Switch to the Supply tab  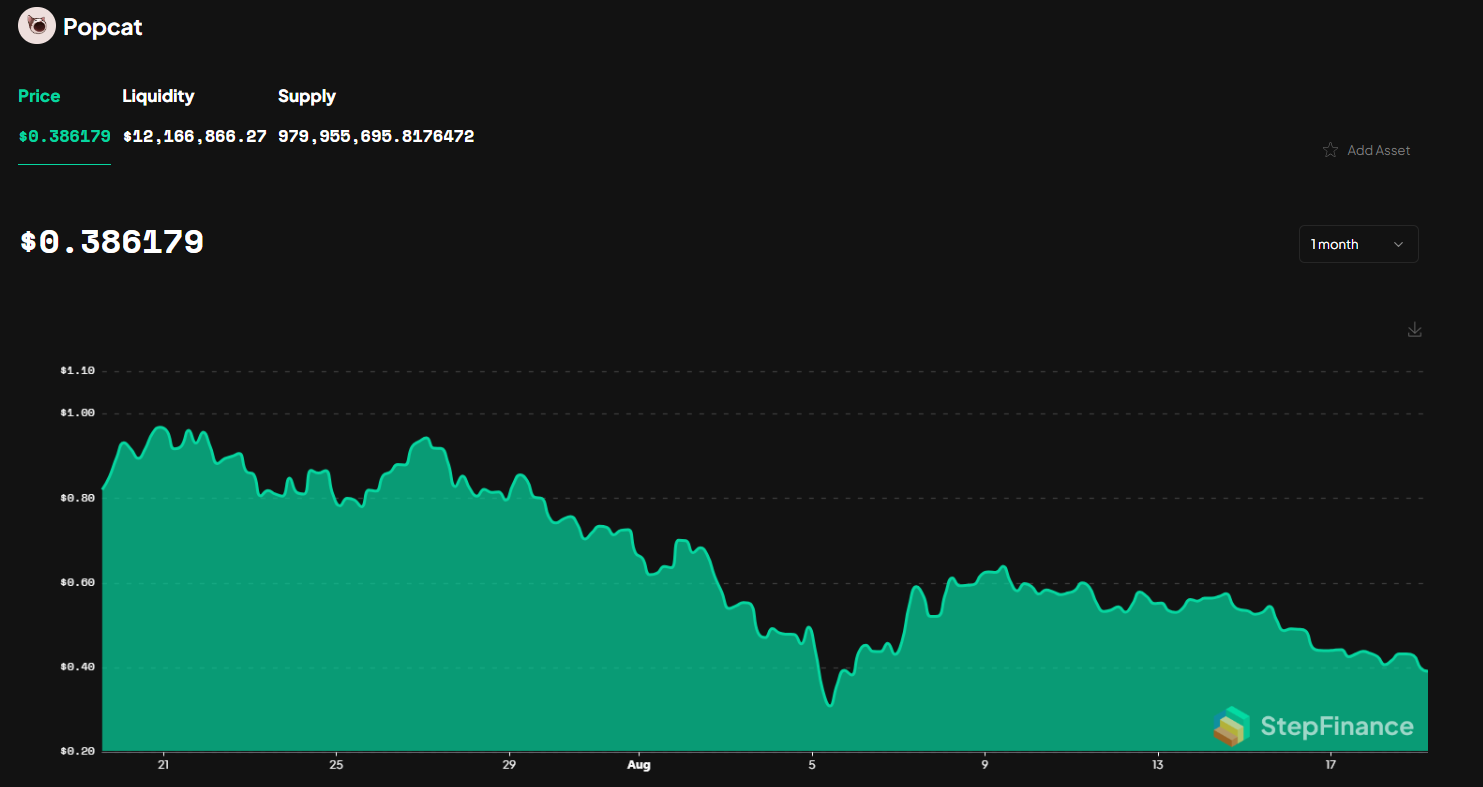(x=306, y=96)
